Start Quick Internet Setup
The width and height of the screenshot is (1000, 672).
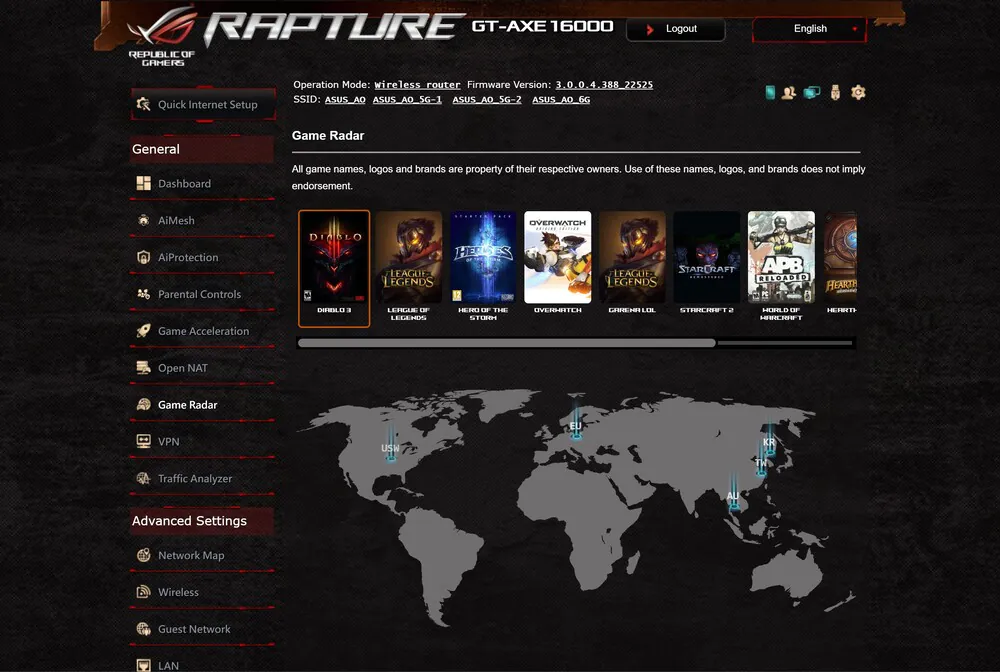click(x=203, y=104)
